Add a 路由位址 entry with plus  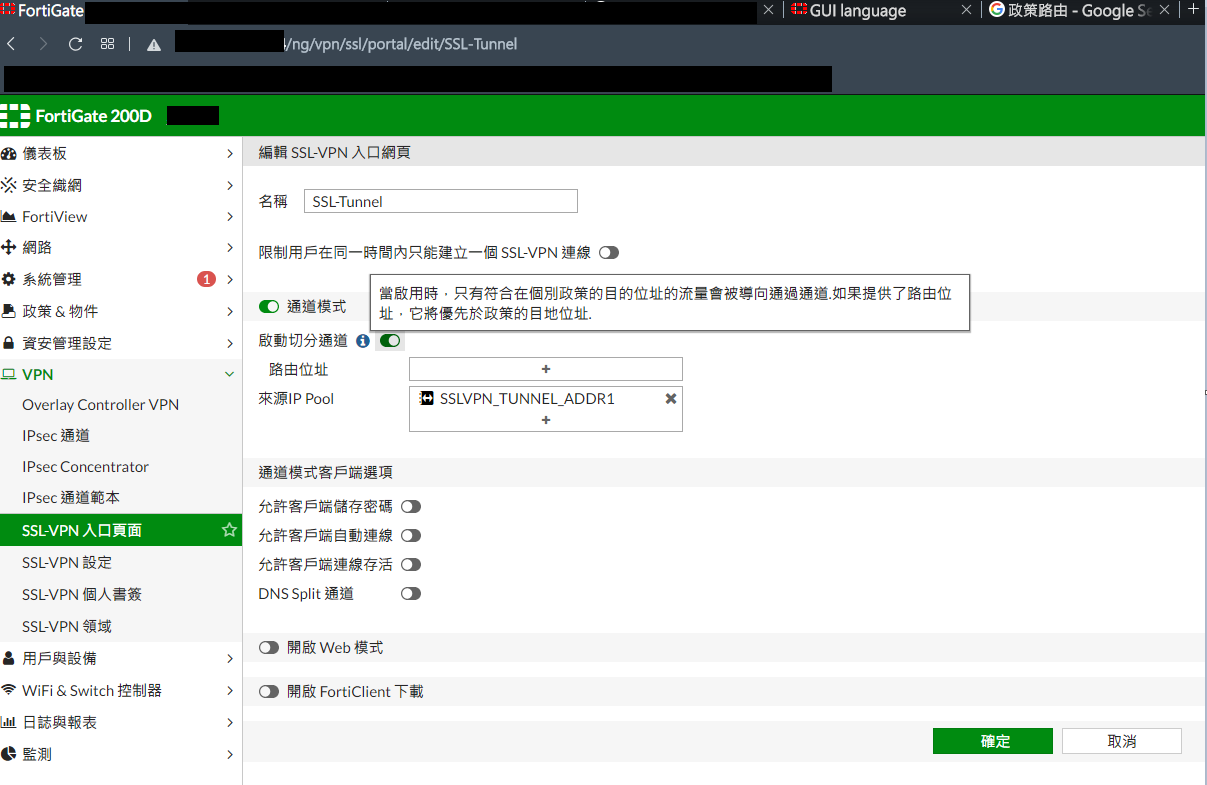546,369
